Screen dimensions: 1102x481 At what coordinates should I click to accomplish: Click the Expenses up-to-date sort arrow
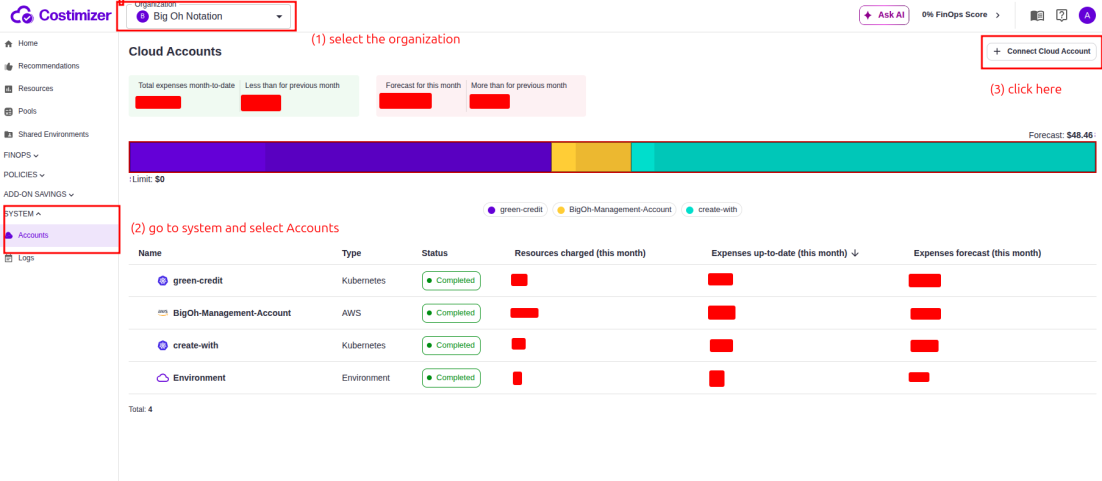coord(855,253)
